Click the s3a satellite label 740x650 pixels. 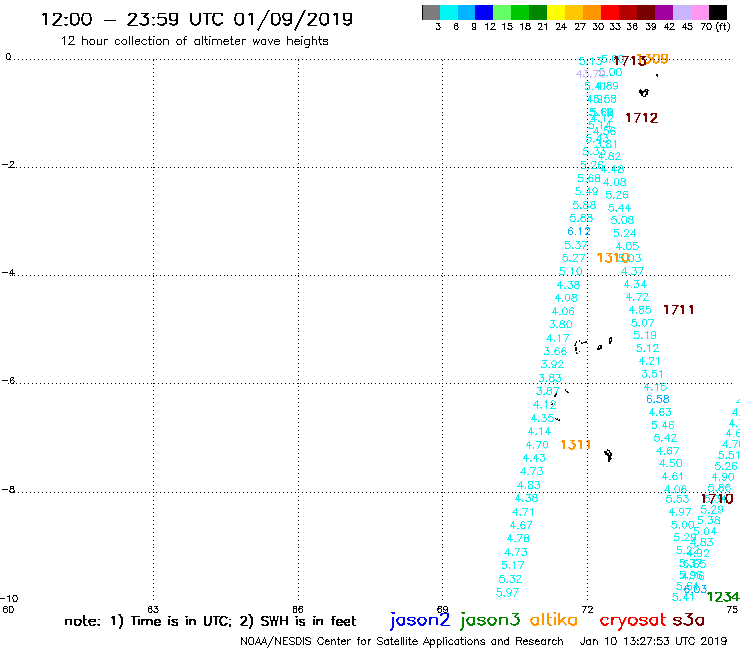click(x=688, y=620)
